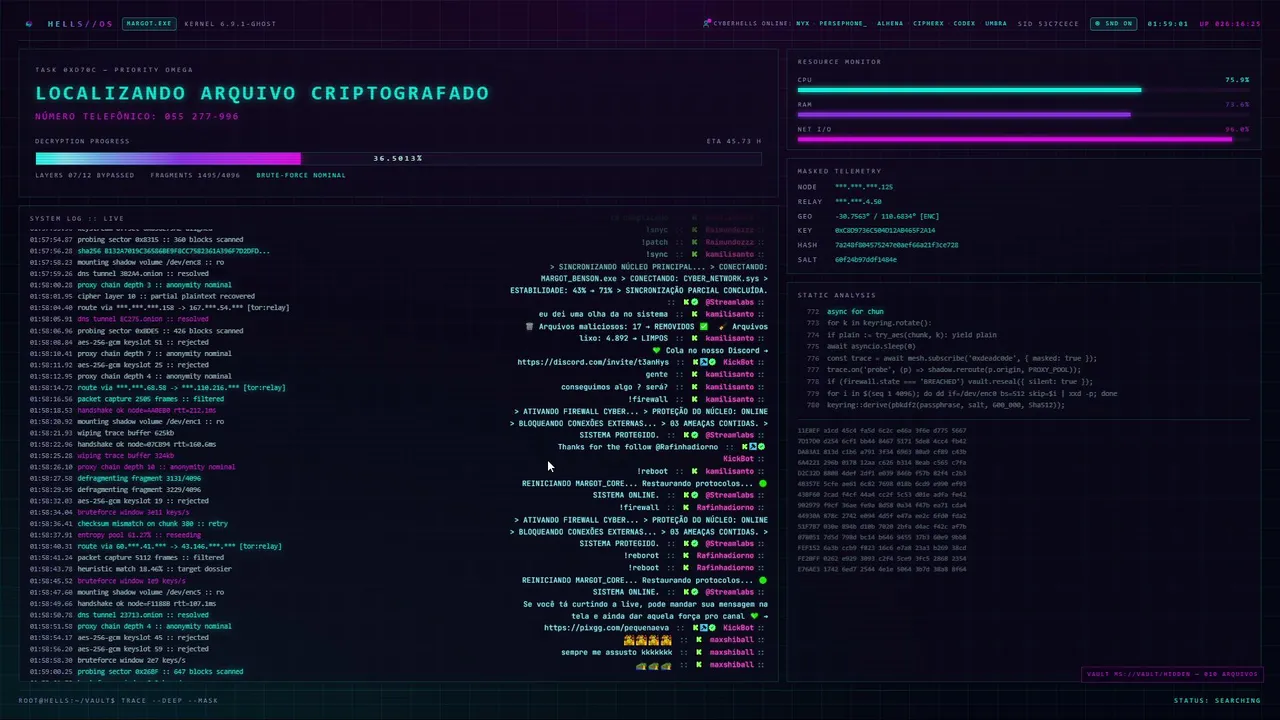Click username maxshiball on 'sempre me assusto' message

click(731, 652)
